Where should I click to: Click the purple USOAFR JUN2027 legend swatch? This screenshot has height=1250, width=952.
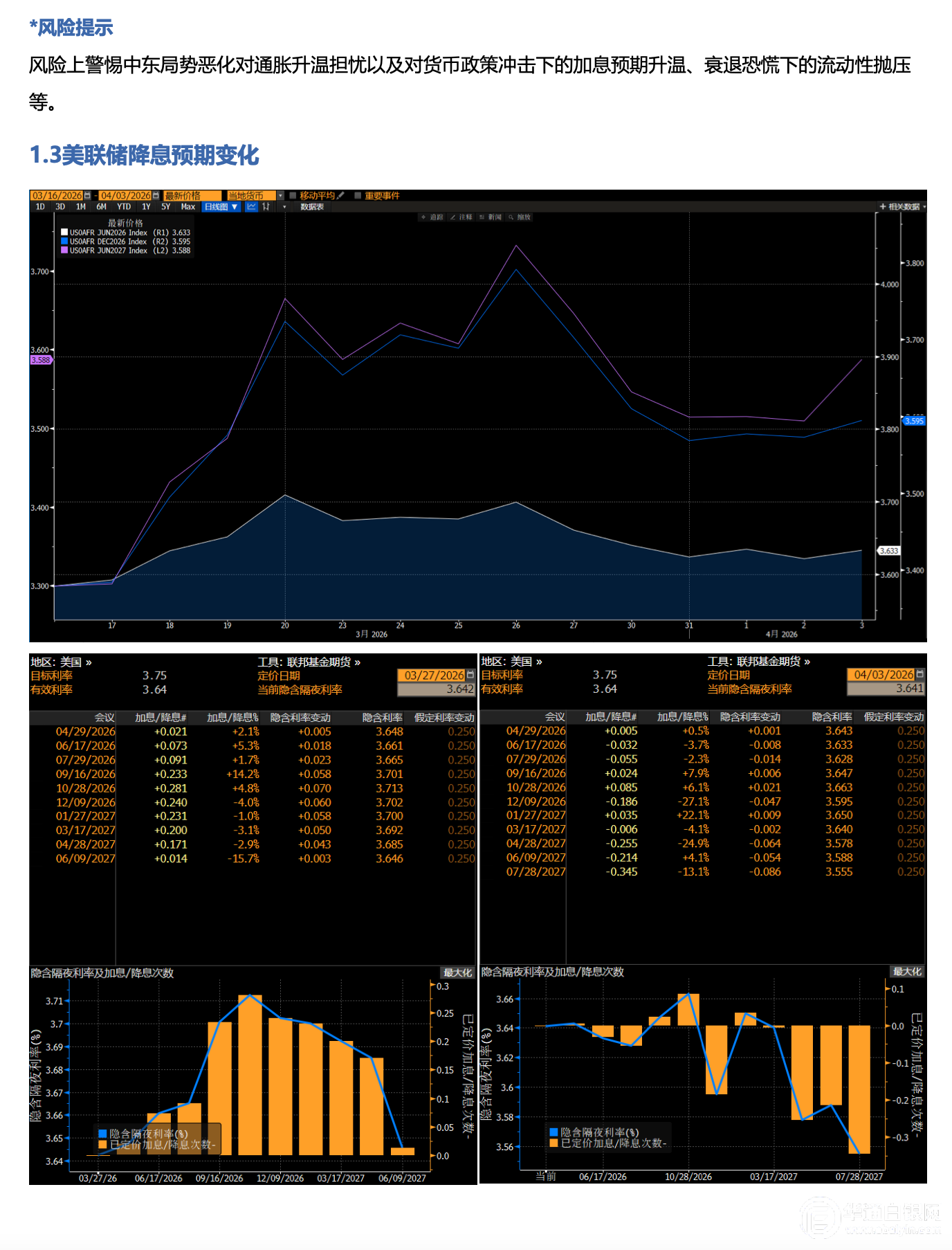point(64,251)
